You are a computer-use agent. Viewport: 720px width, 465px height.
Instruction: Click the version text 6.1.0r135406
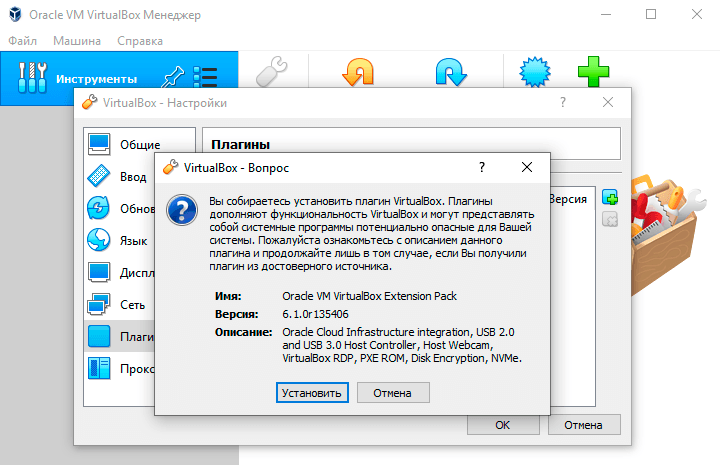pos(315,314)
